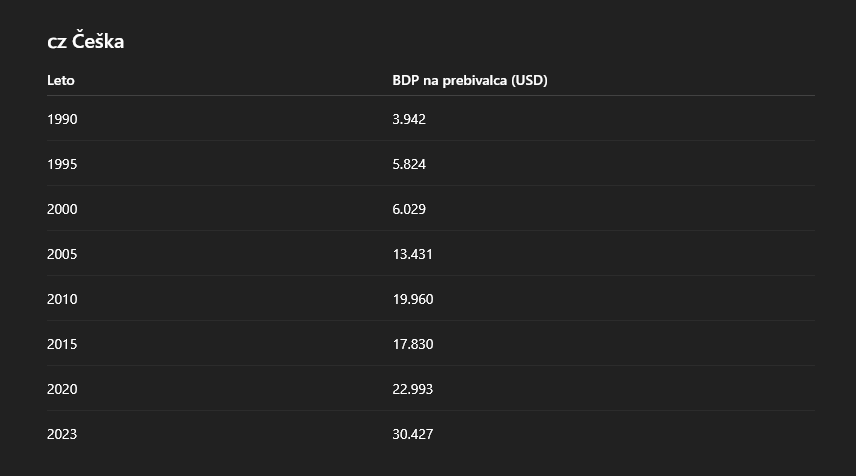Click the Češka table heading
The width and height of the screenshot is (856, 476).
point(86,41)
